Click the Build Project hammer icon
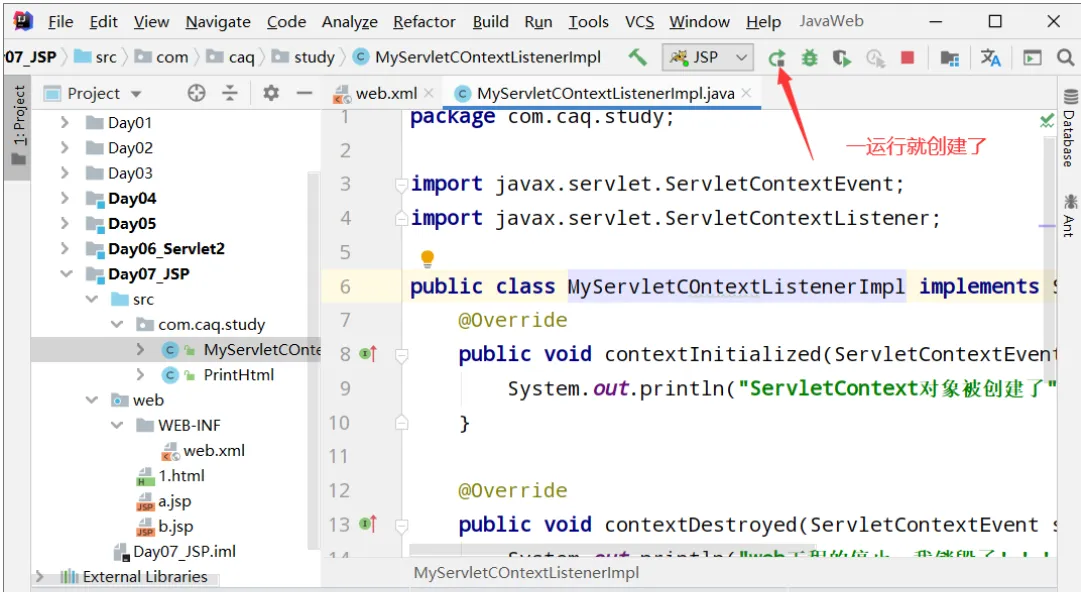 [x=637, y=57]
